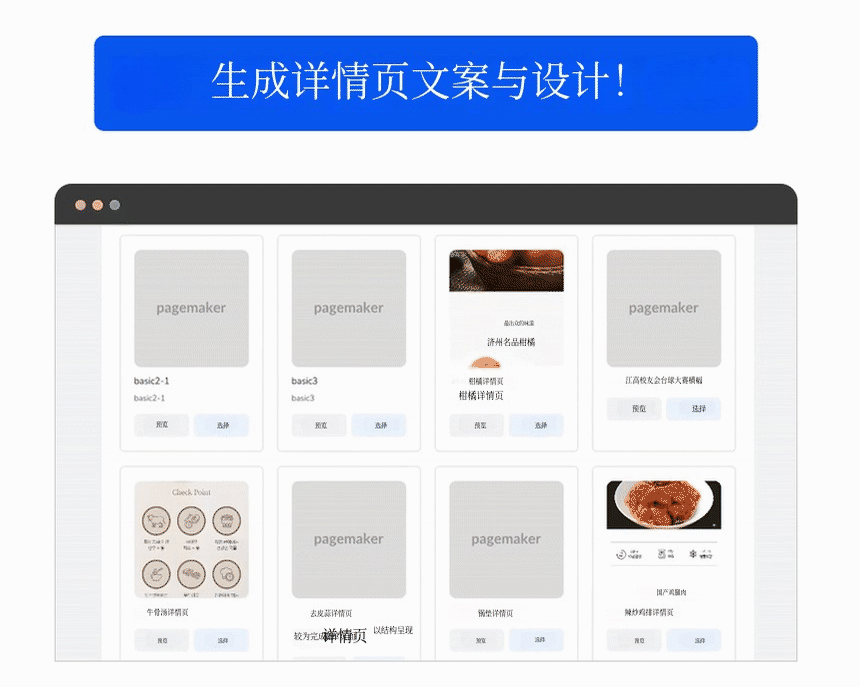Click the blue 生成详情页文案与设计 banner
This screenshot has width=860, height=687.
pos(425,83)
